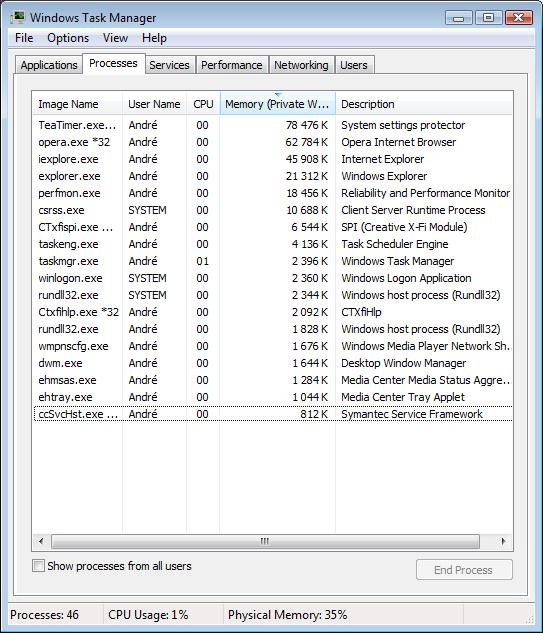Select the Ctxfihlp.exe *32 process

coord(273,312)
